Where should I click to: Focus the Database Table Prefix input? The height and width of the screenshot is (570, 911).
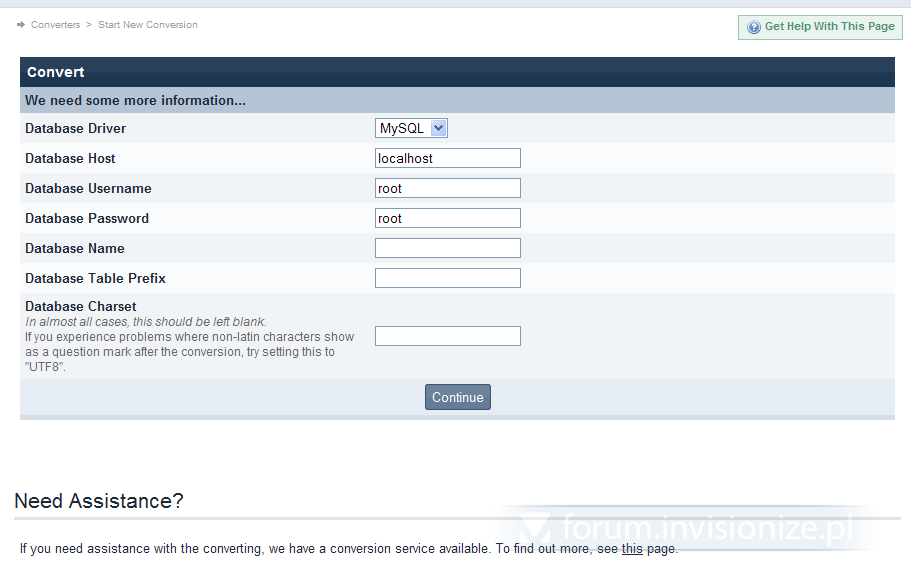coord(447,278)
